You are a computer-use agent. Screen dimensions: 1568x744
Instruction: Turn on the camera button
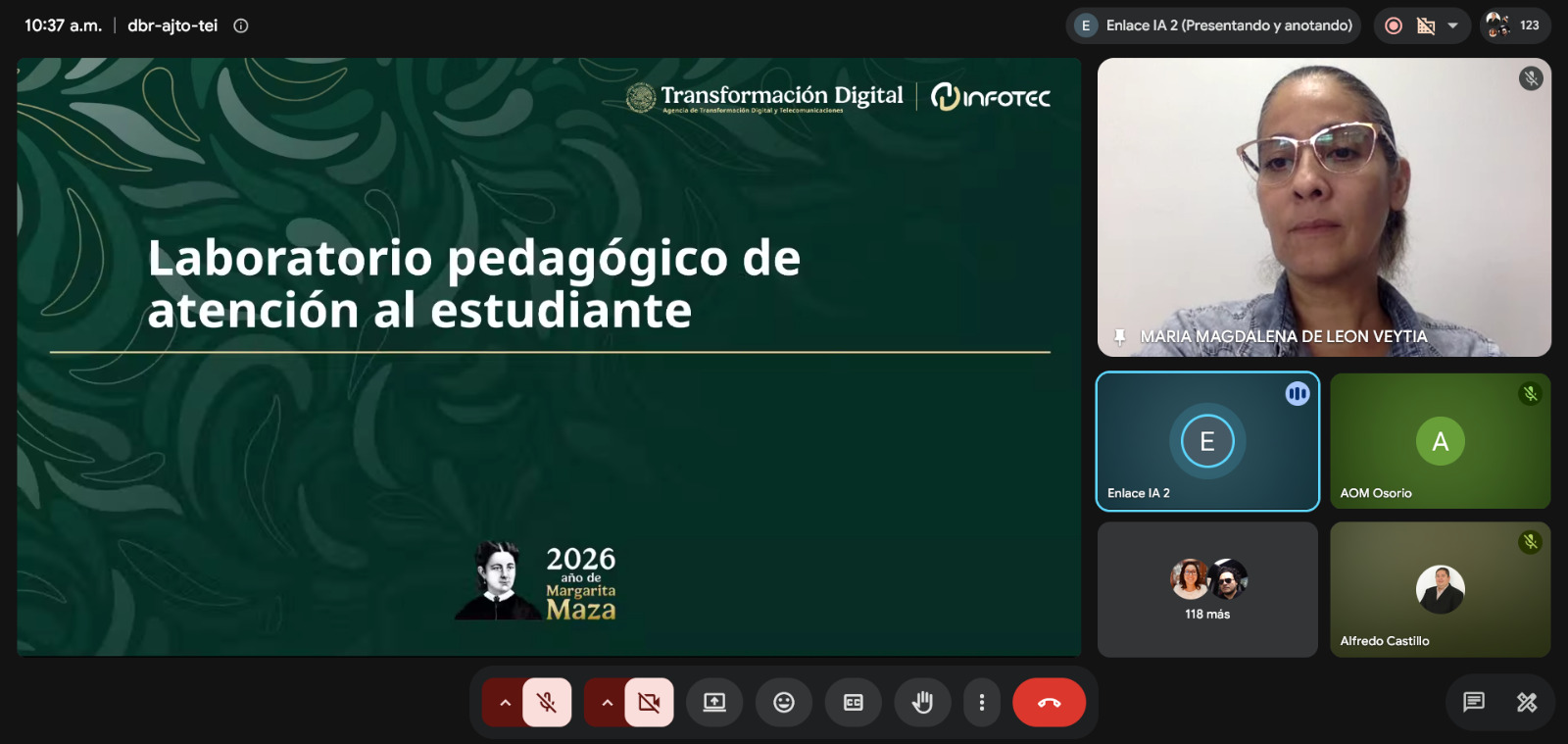[x=649, y=702]
